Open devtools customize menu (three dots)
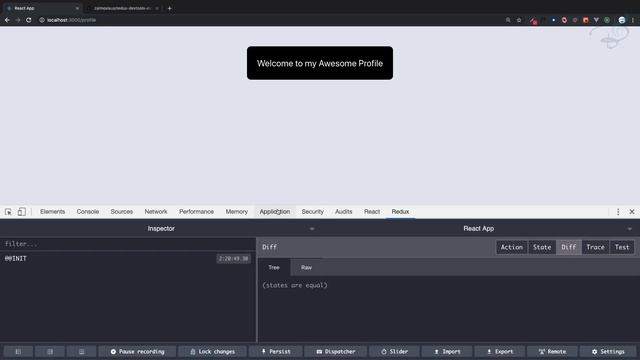This screenshot has width=640, height=360. coord(618,211)
